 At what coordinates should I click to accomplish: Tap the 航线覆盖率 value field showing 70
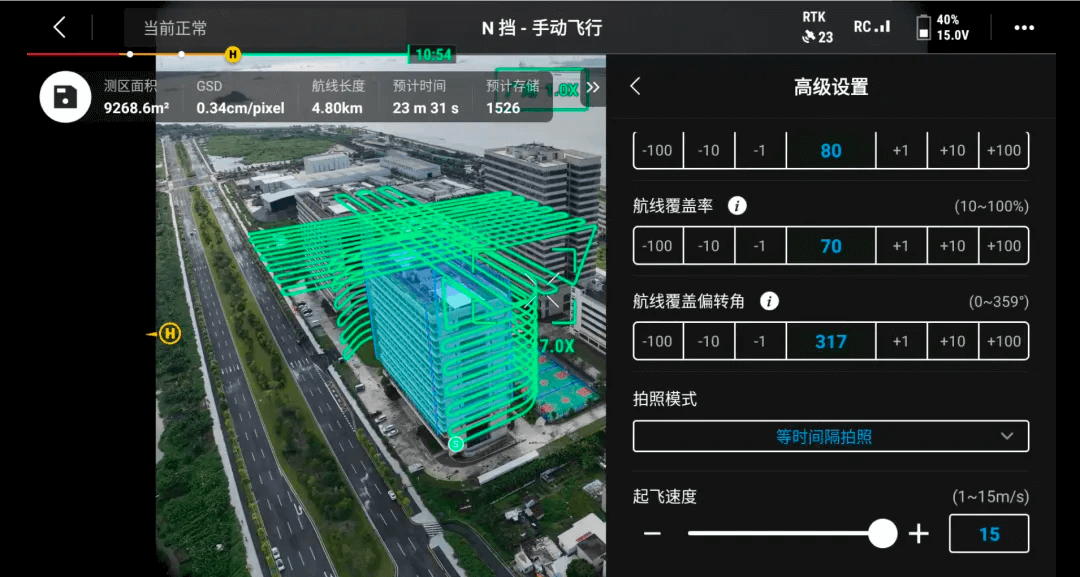point(831,246)
